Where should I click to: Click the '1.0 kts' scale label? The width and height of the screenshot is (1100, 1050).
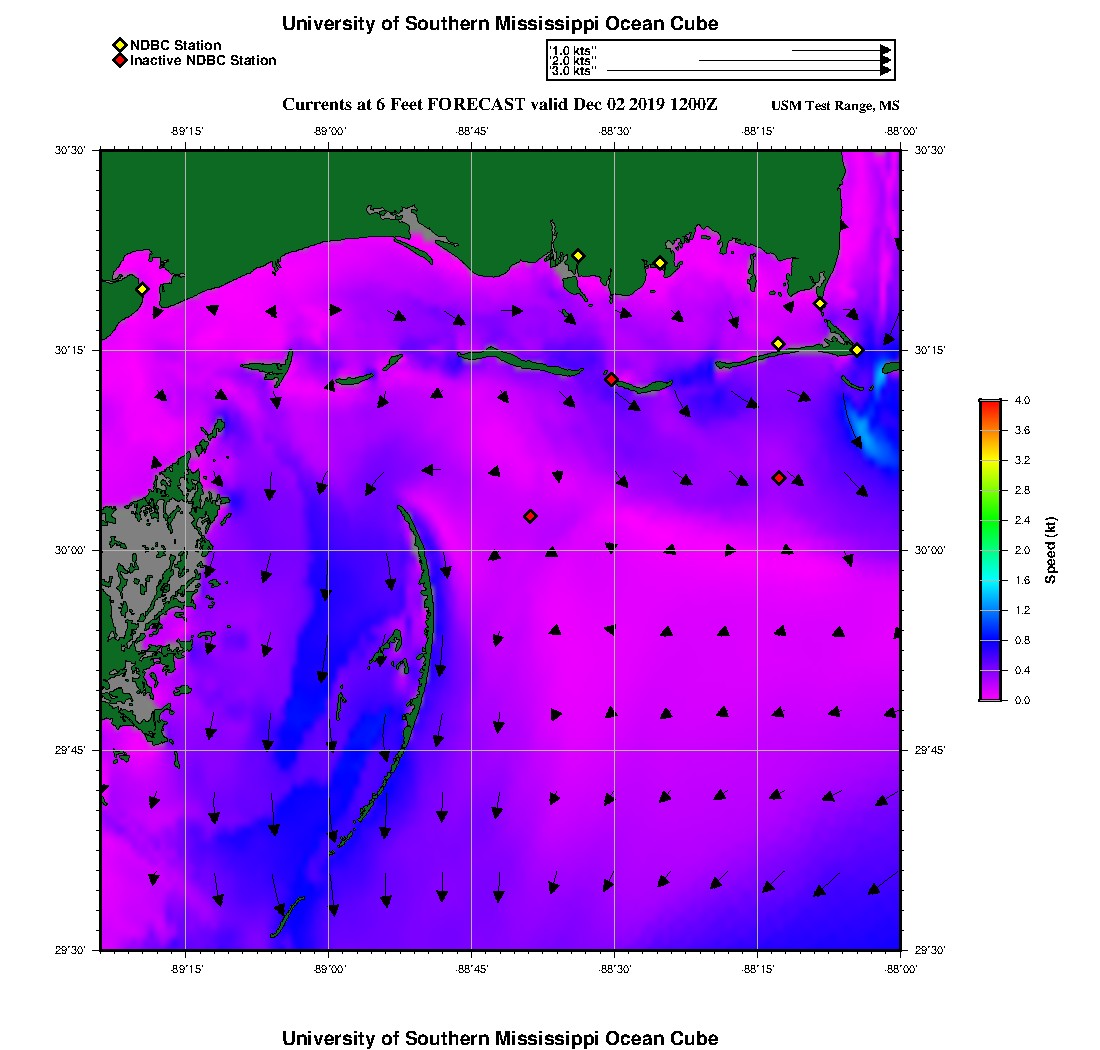coord(572,51)
